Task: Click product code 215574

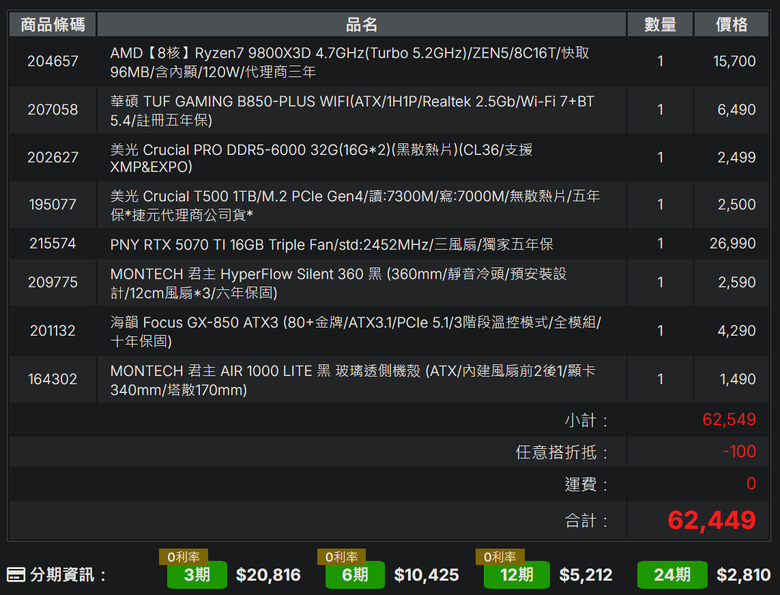Action: click(53, 243)
